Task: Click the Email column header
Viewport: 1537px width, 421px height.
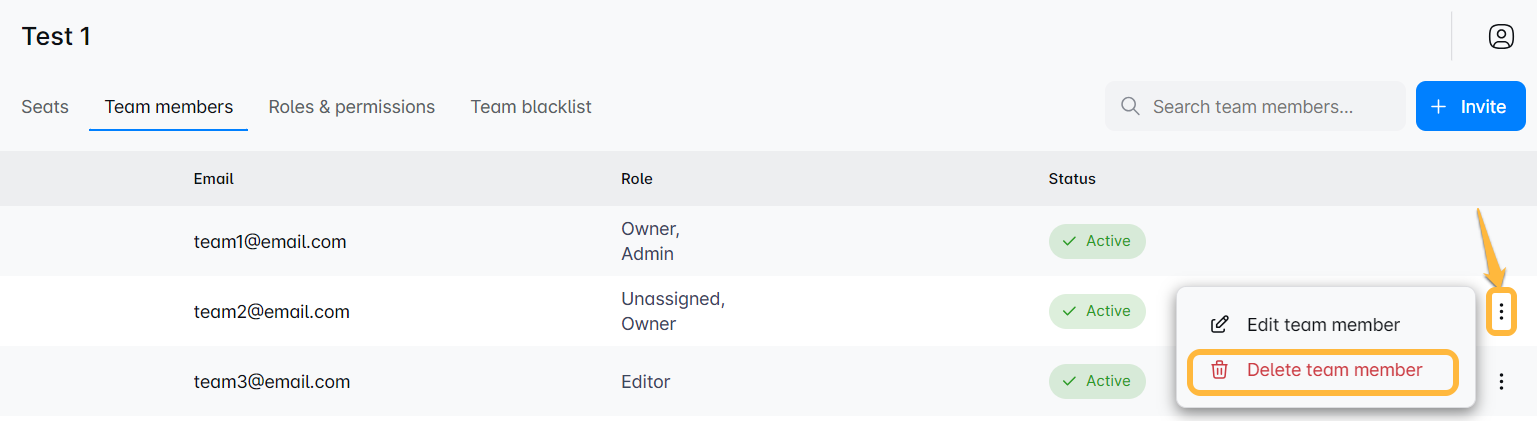Action: click(213, 179)
